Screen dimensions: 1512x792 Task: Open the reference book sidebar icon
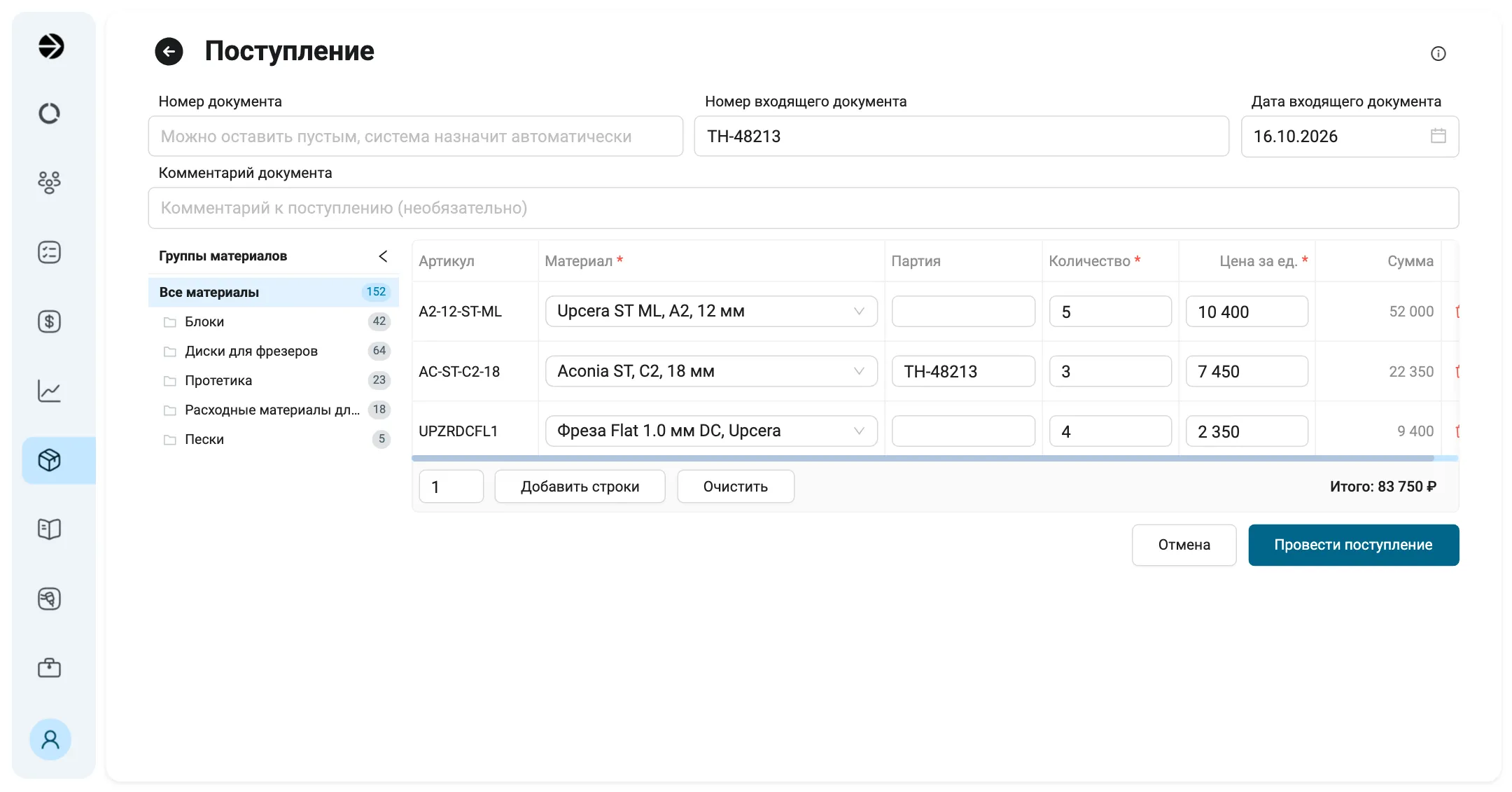pyautogui.click(x=49, y=529)
